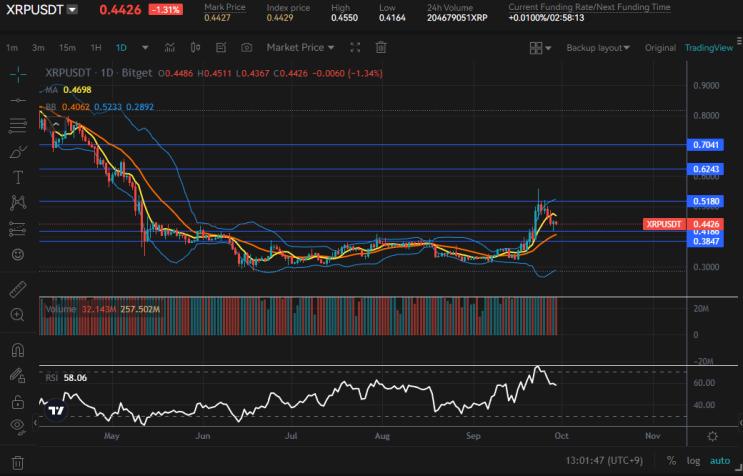This screenshot has width=743, height=476.
Task: Open the XRPUSDT pair selector arrow
Action: click(72, 9)
